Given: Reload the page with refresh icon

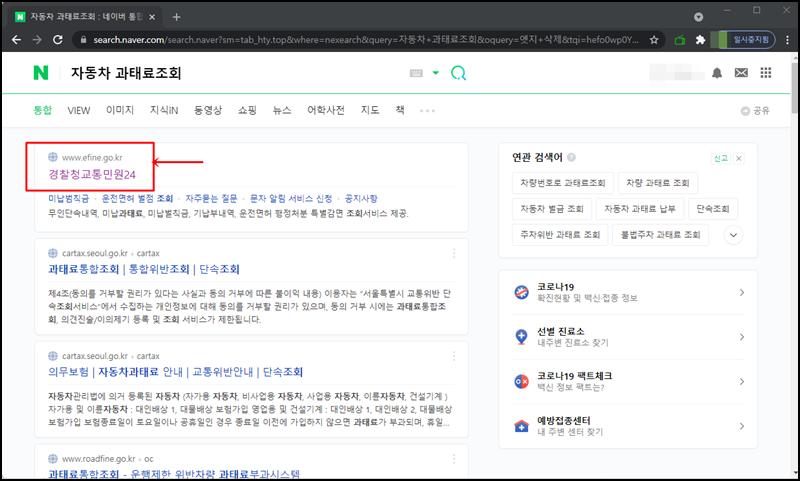Looking at the screenshot, I should click(x=58, y=40).
